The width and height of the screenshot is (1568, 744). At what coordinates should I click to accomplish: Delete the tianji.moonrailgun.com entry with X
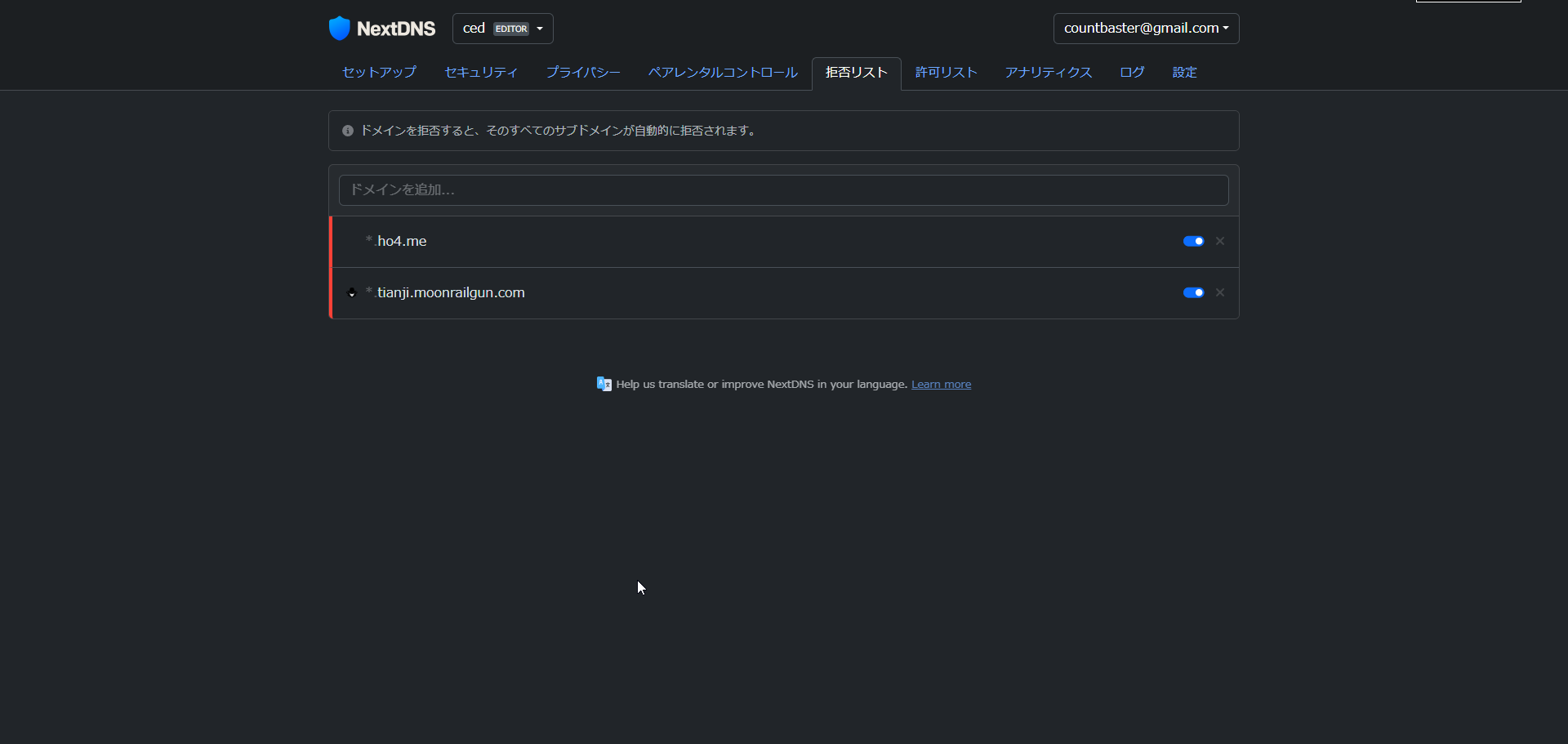click(x=1220, y=292)
